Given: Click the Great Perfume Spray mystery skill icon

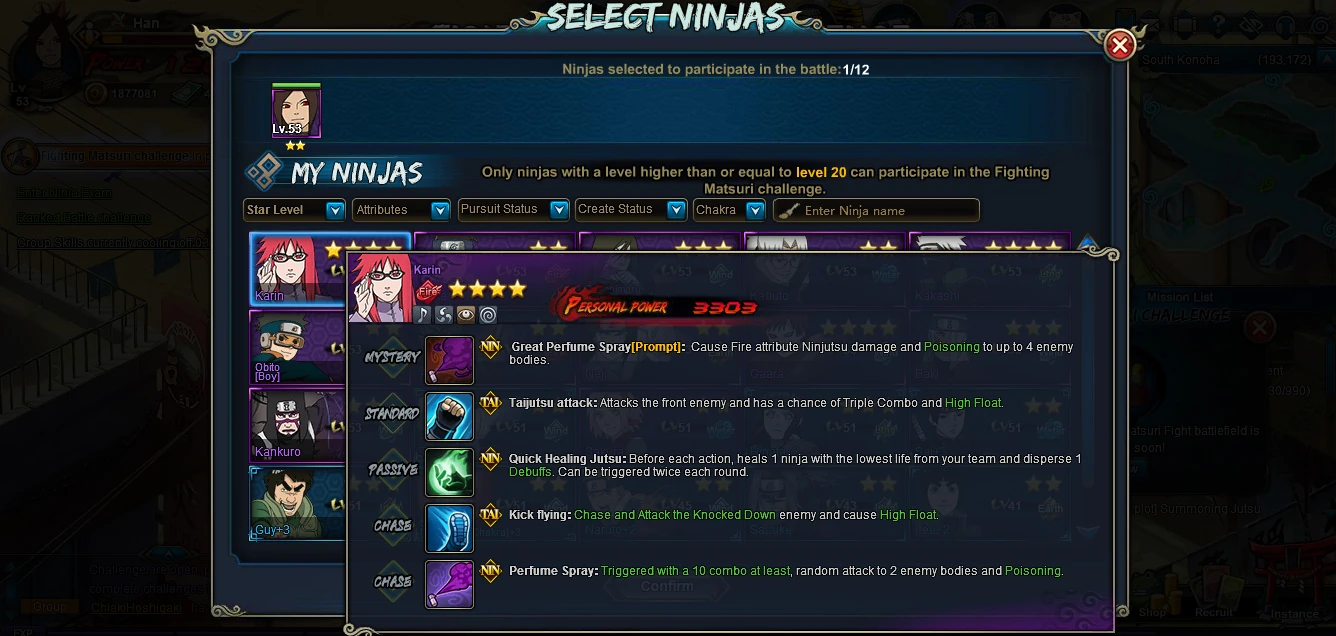Looking at the screenshot, I should click(x=449, y=360).
